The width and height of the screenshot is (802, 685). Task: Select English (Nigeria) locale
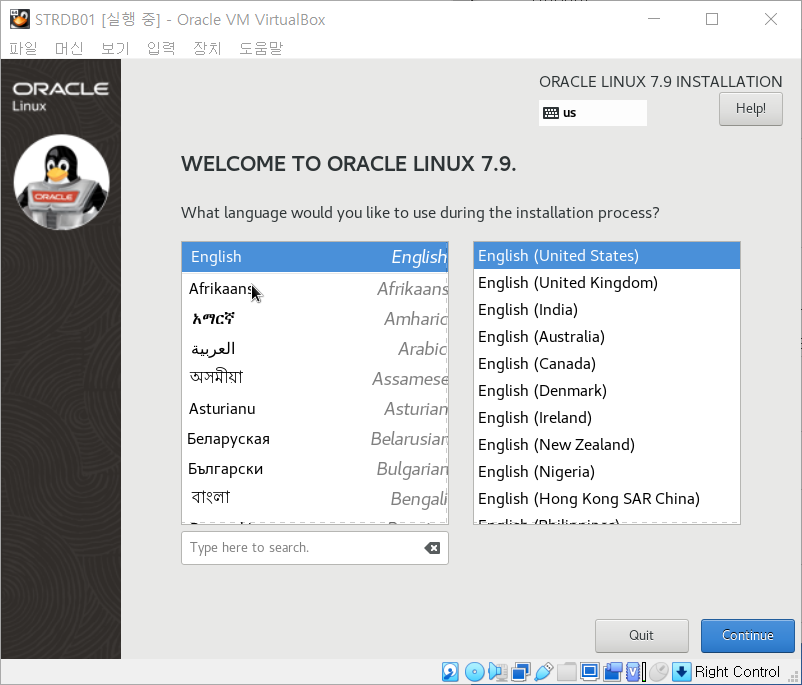[x=607, y=472]
